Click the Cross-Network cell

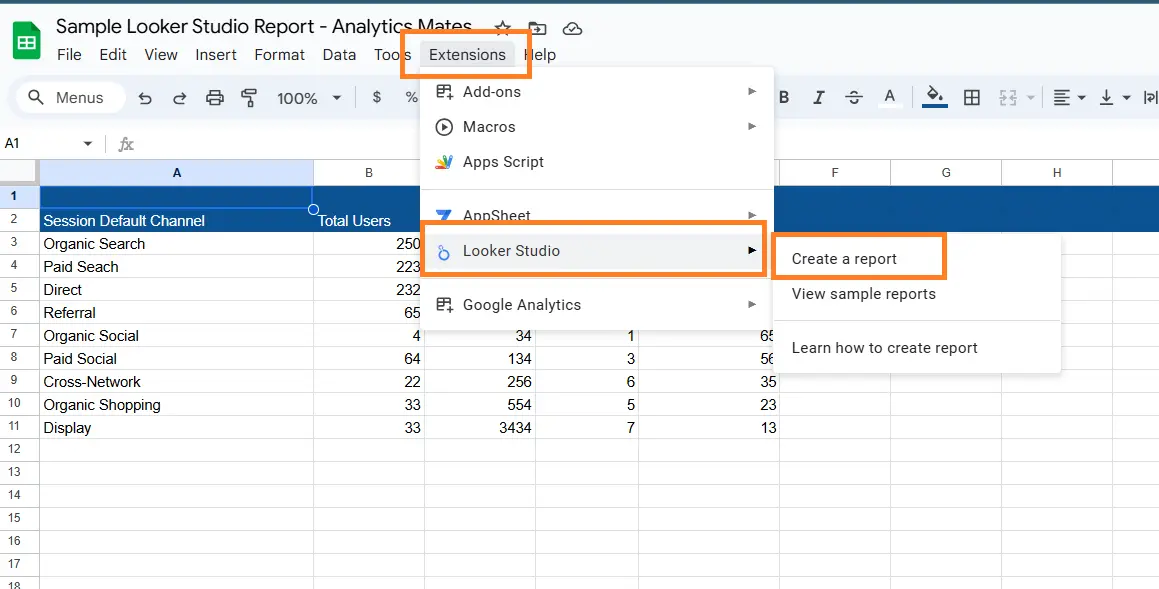[177, 382]
